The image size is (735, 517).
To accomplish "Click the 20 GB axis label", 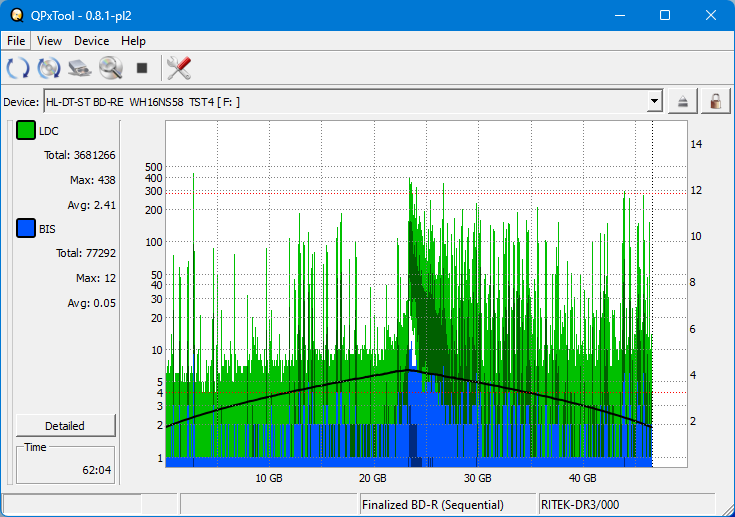I will click(x=373, y=478).
